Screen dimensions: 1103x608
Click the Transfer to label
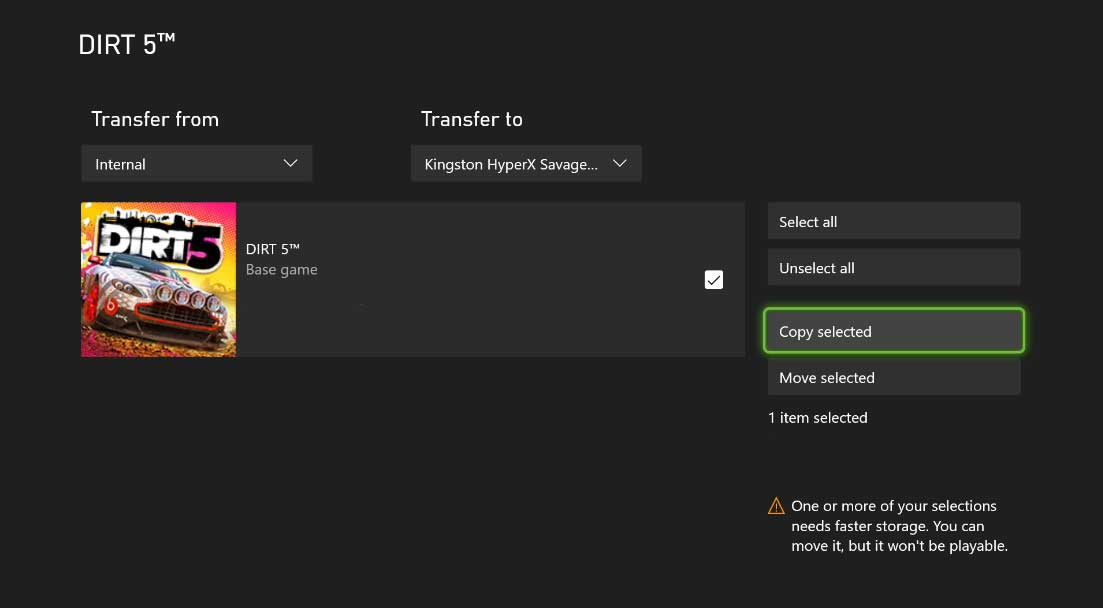(471, 119)
